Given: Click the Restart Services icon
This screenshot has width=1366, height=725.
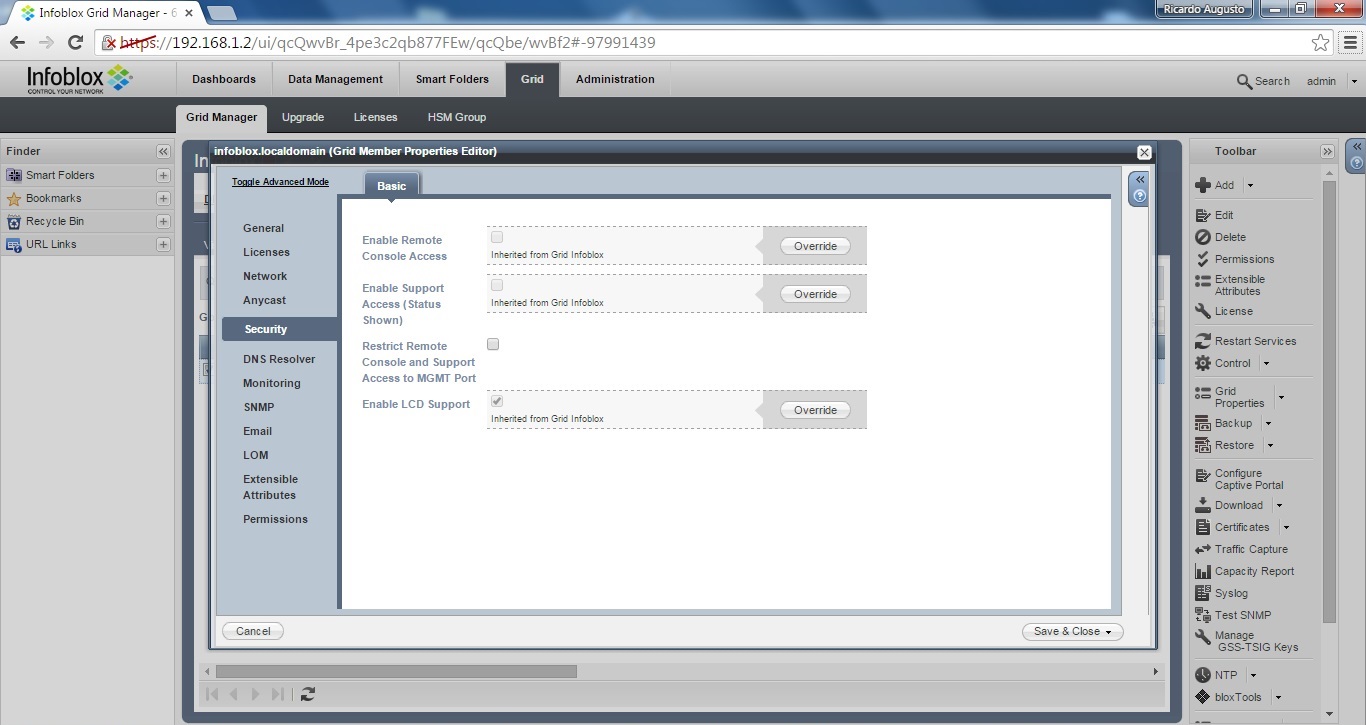Looking at the screenshot, I should tap(1203, 341).
